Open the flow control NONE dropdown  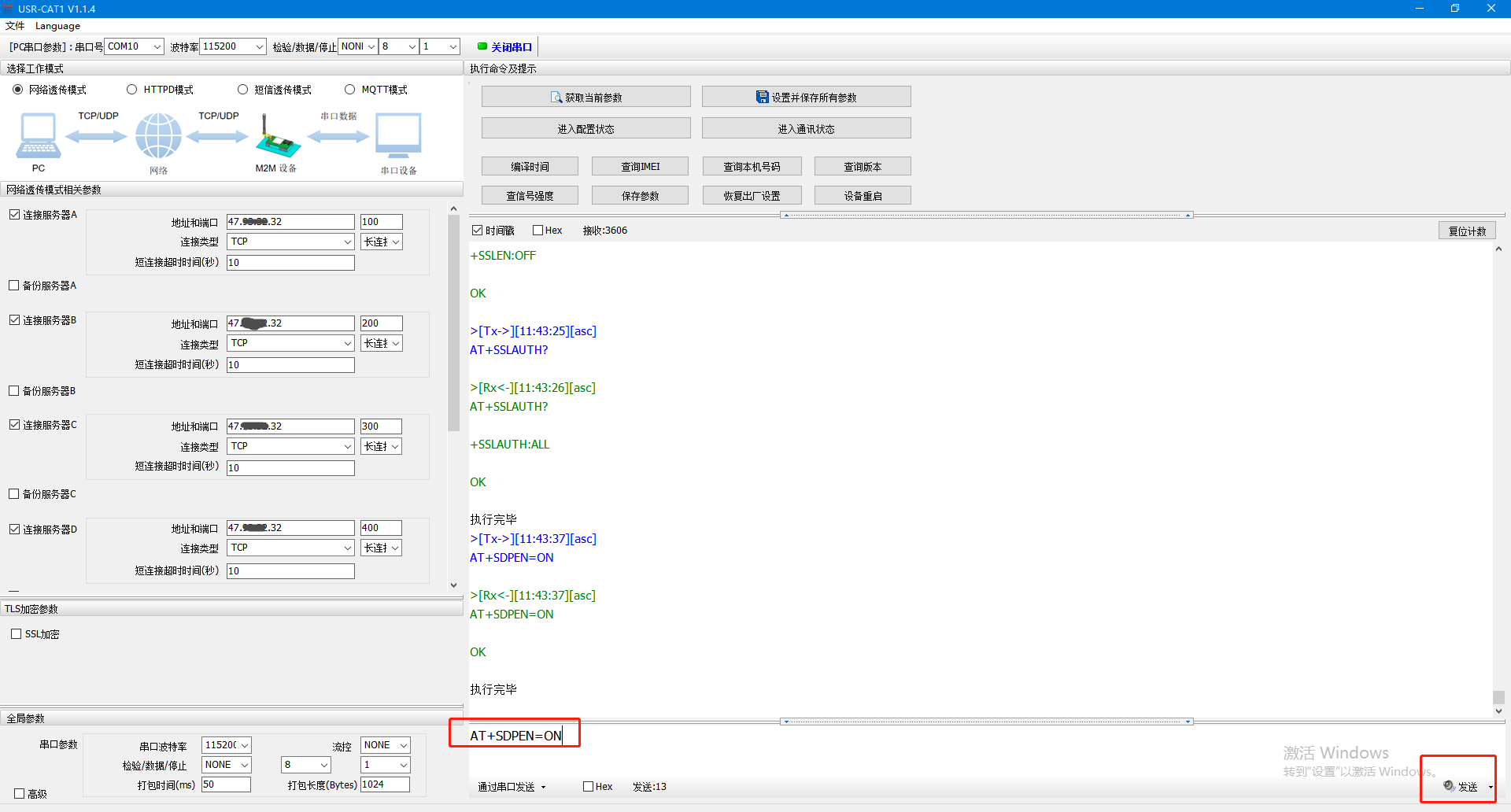(x=403, y=745)
